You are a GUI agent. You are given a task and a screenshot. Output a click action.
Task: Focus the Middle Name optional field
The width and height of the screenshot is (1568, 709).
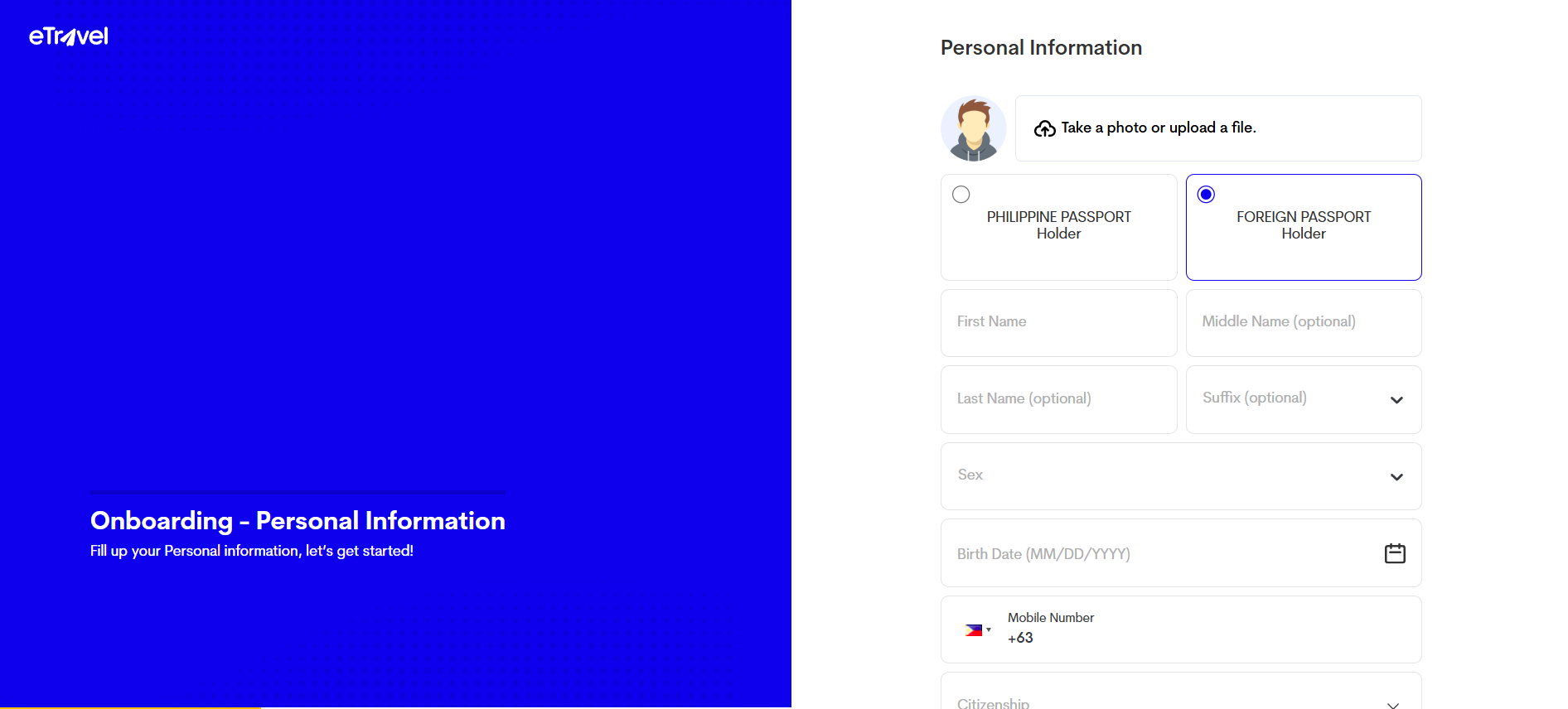[1304, 322]
